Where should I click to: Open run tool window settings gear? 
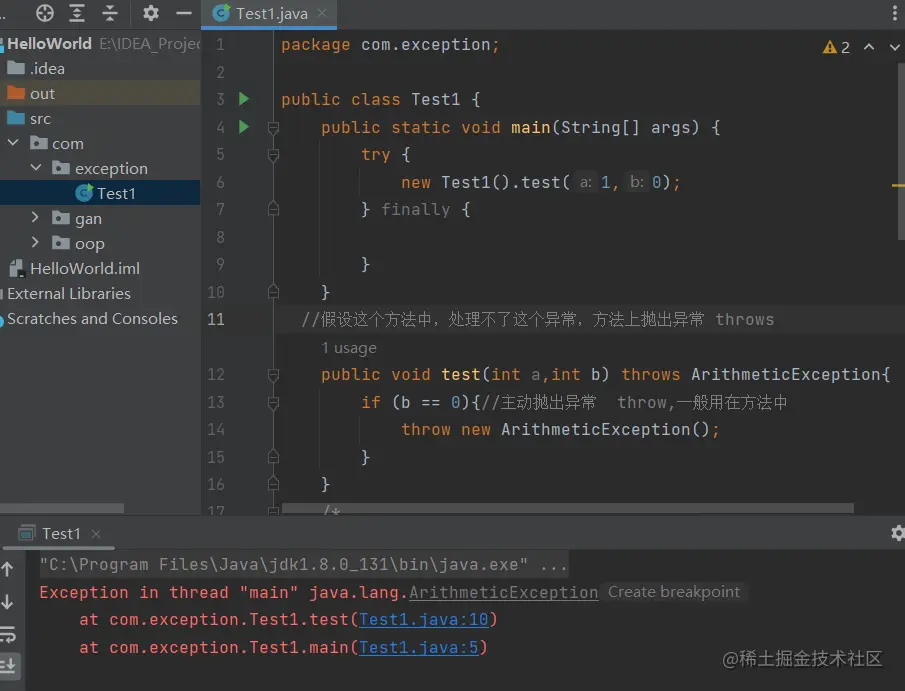tap(897, 533)
